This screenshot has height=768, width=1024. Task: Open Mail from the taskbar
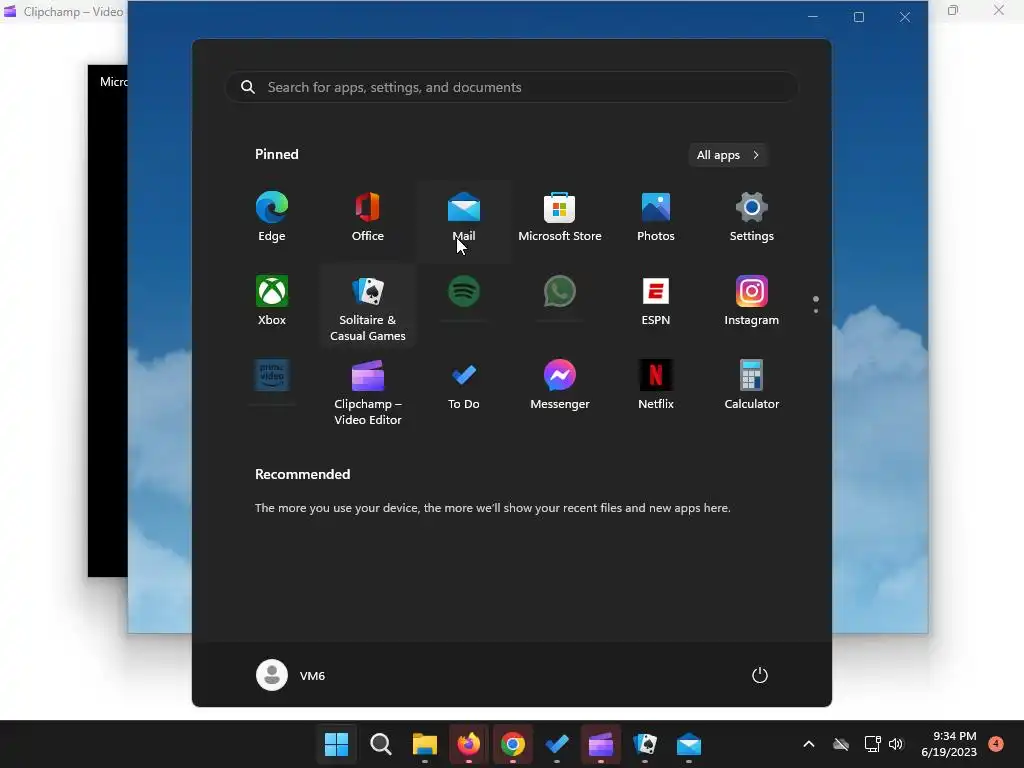click(689, 744)
